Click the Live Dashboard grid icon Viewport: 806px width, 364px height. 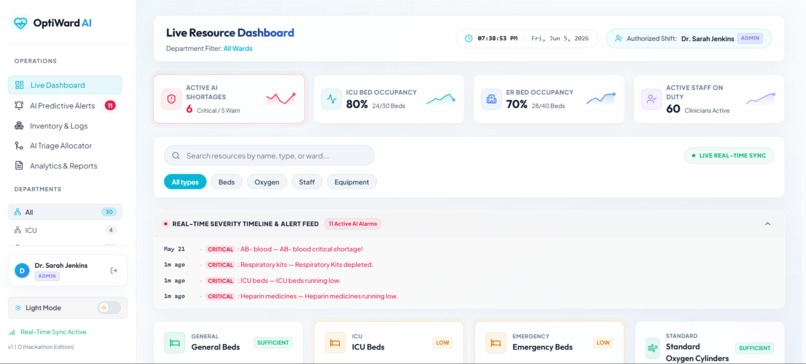[x=19, y=85]
